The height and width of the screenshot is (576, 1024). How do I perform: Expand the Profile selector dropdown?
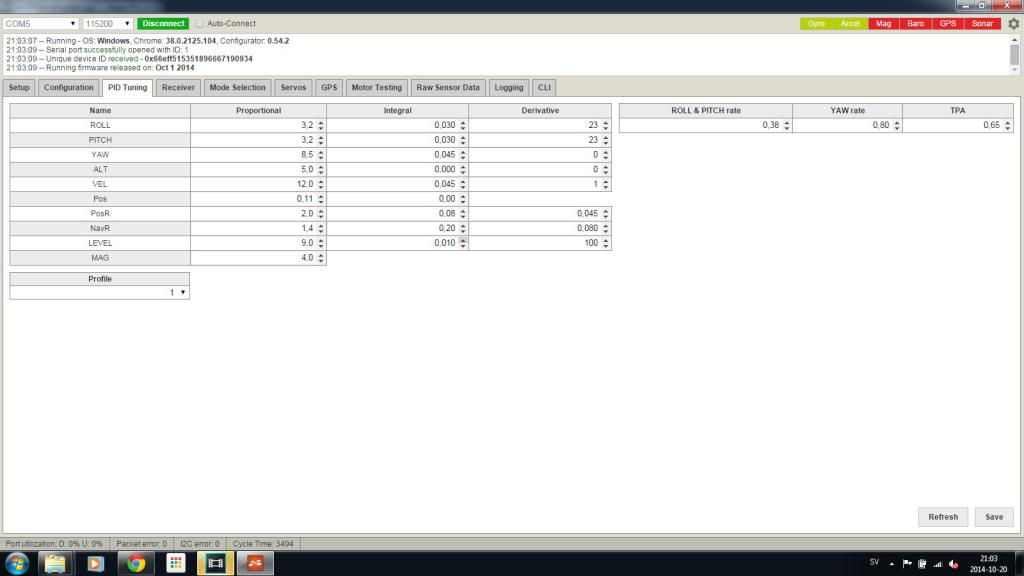(x=100, y=293)
